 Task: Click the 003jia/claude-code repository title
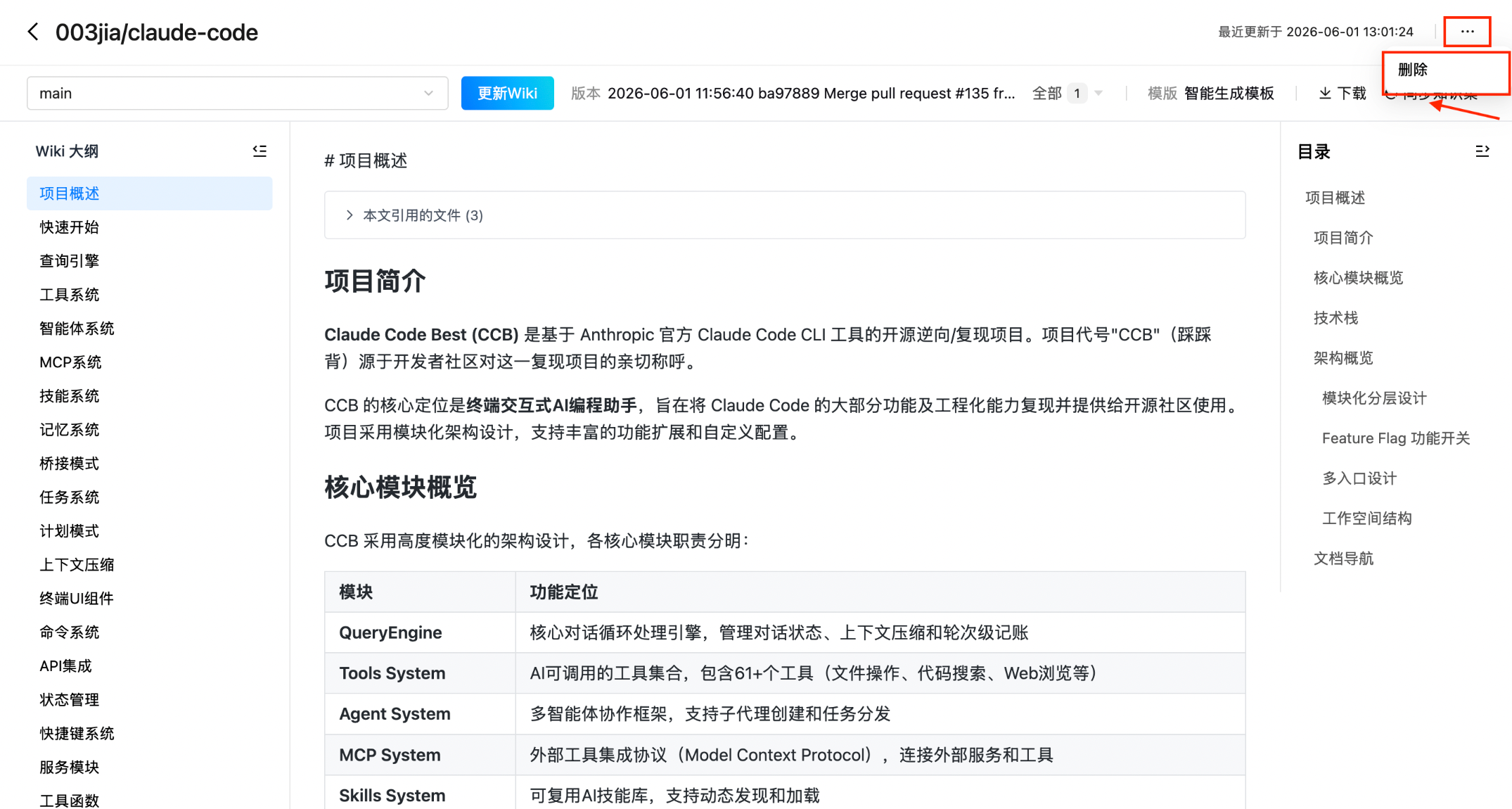(x=157, y=32)
